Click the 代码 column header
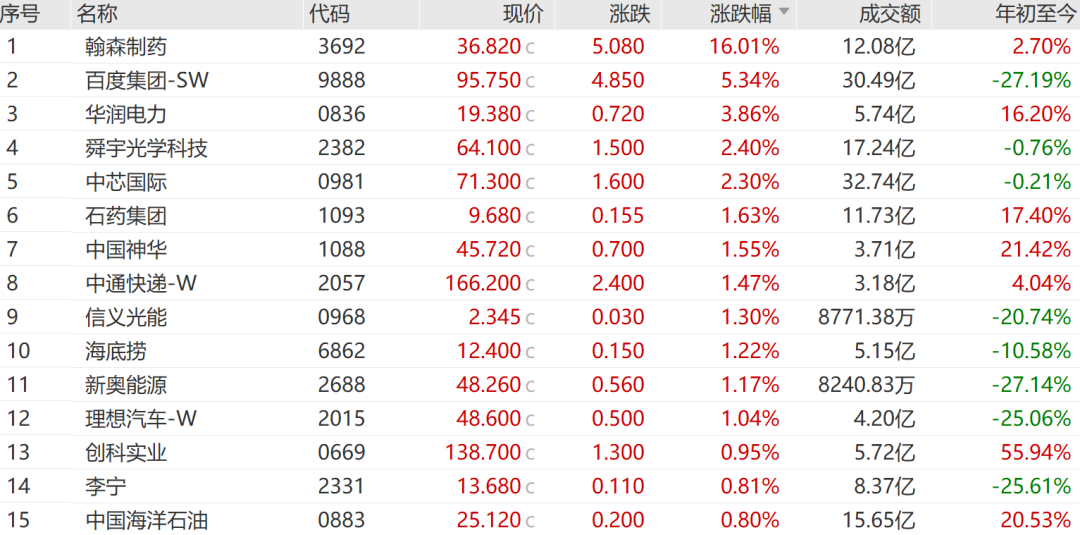Screen dimensions: 1080x535 329,13
